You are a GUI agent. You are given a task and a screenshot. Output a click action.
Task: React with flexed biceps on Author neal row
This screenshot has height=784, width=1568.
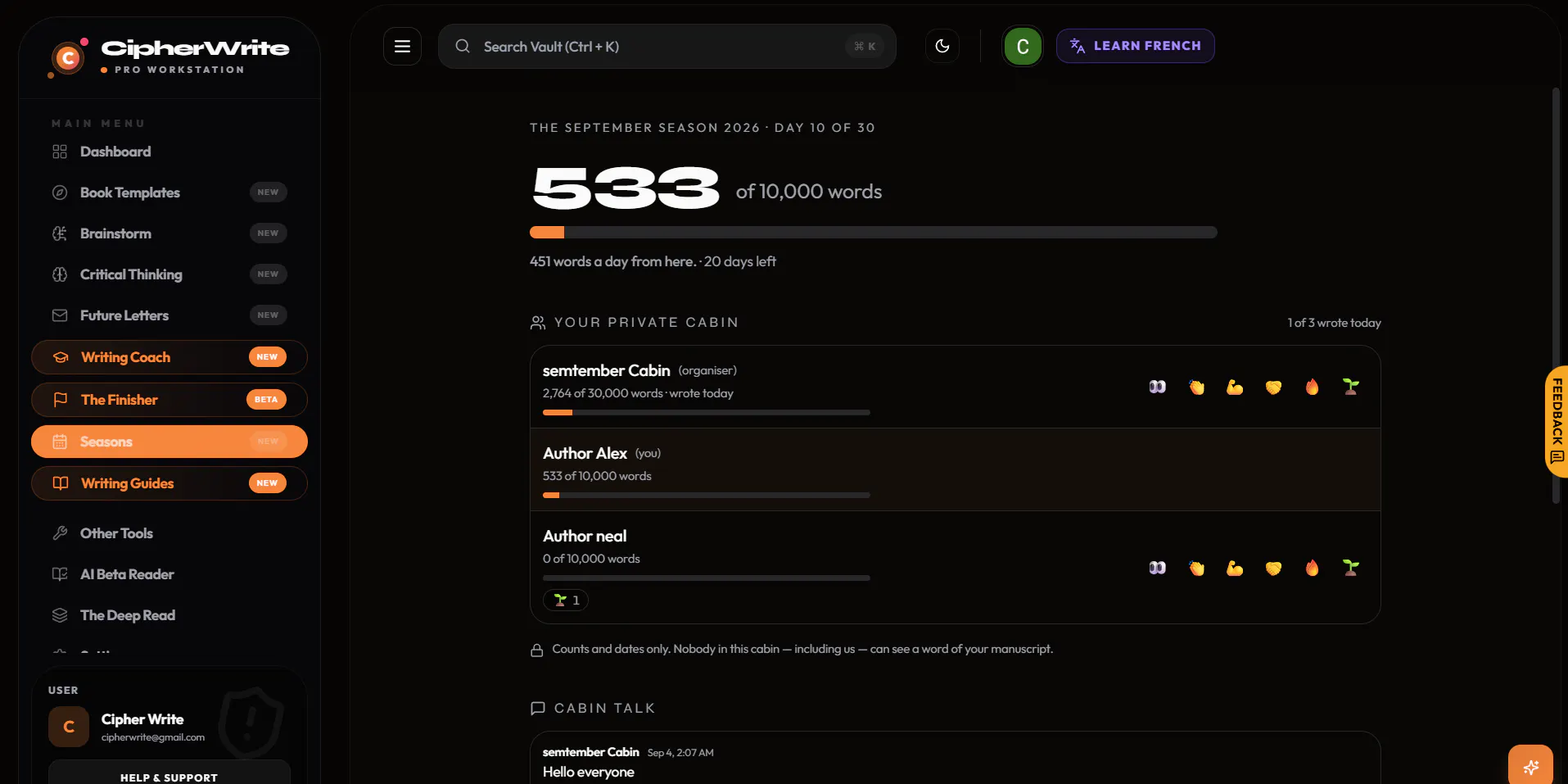tap(1235, 568)
